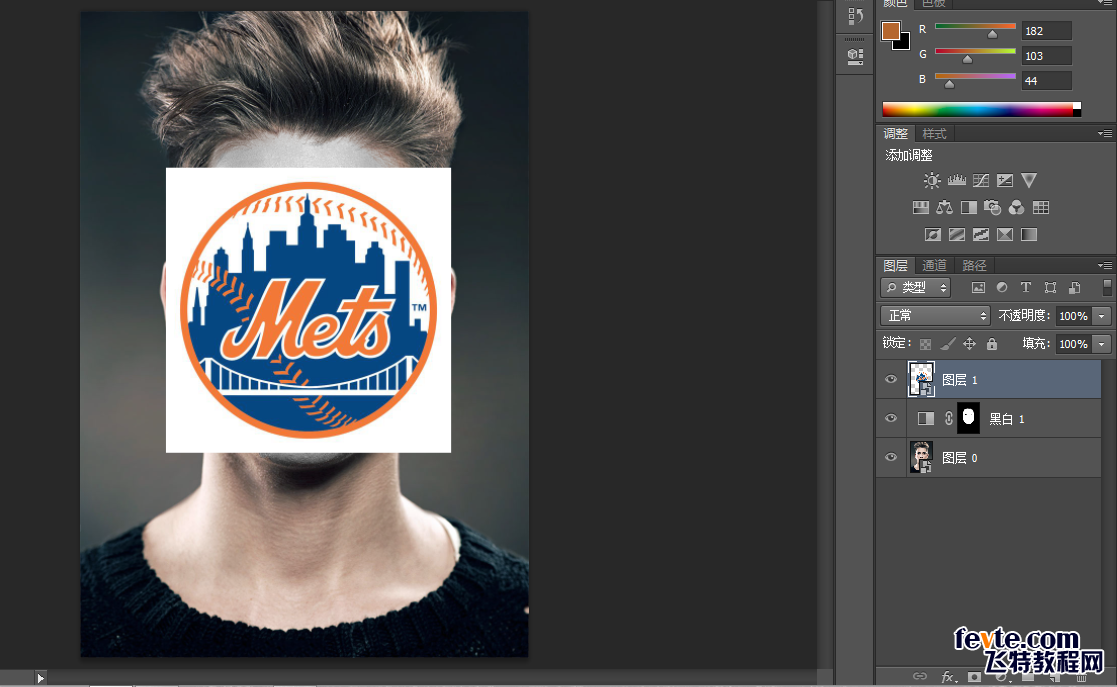Add a Photo Filter adjustment
The height and width of the screenshot is (687, 1117).
coord(992,207)
